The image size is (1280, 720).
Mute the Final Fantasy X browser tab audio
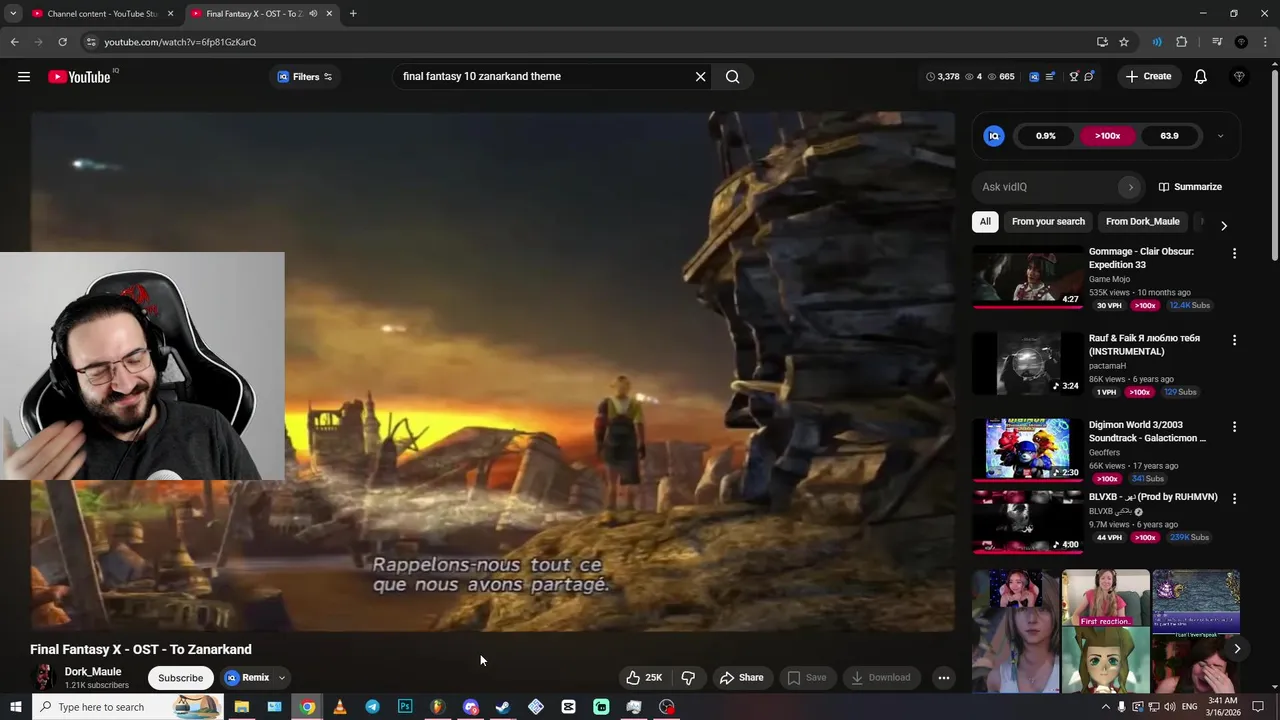pos(313,13)
